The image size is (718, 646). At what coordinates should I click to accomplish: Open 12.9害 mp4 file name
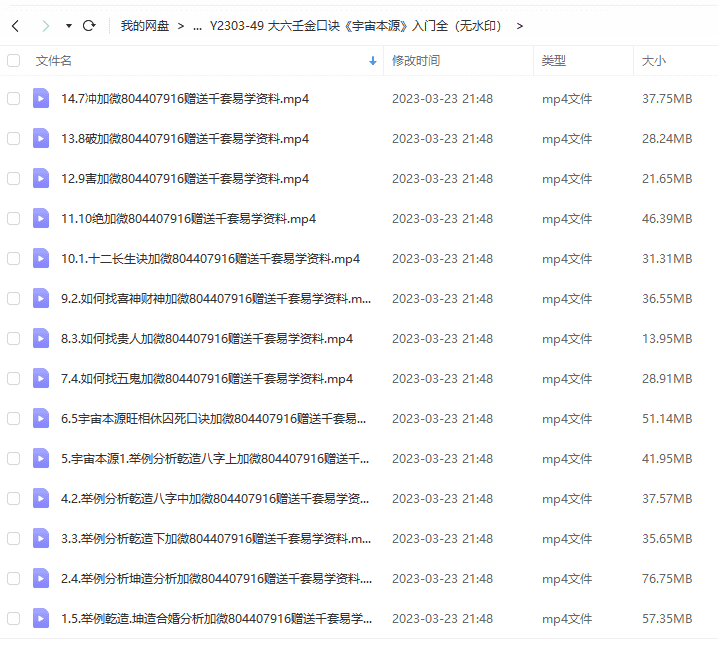pos(184,178)
